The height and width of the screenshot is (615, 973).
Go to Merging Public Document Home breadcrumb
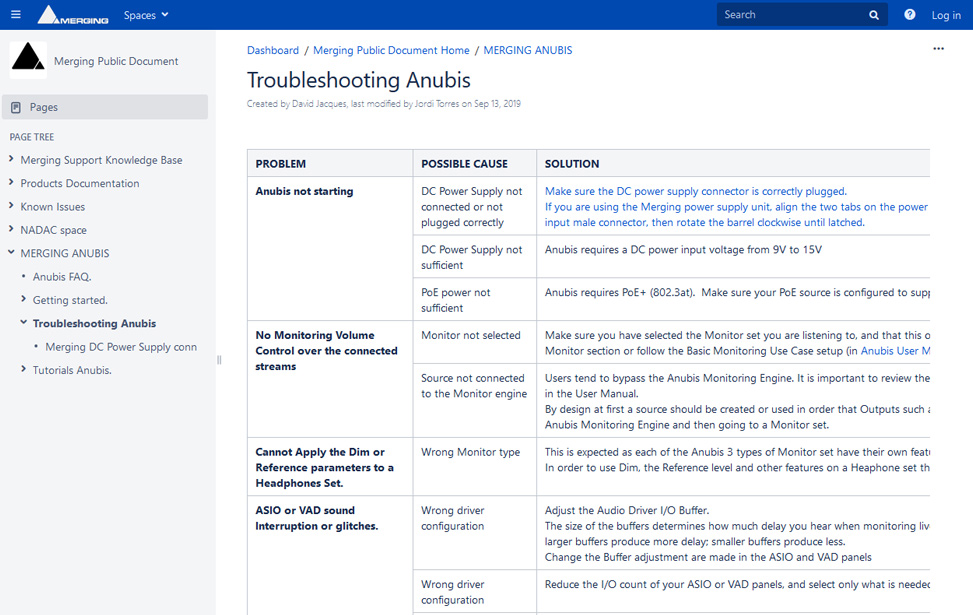click(x=391, y=50)
